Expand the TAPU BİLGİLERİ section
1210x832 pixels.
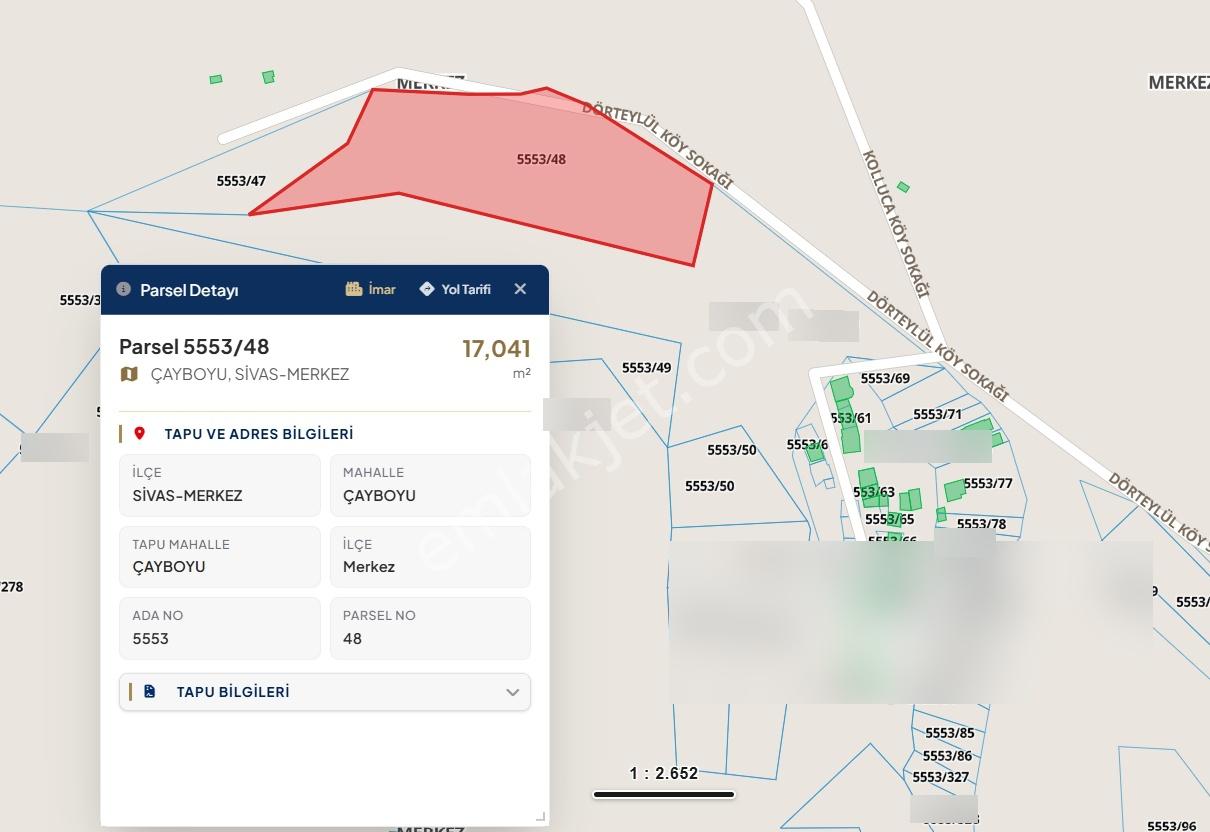coord(325,692)
